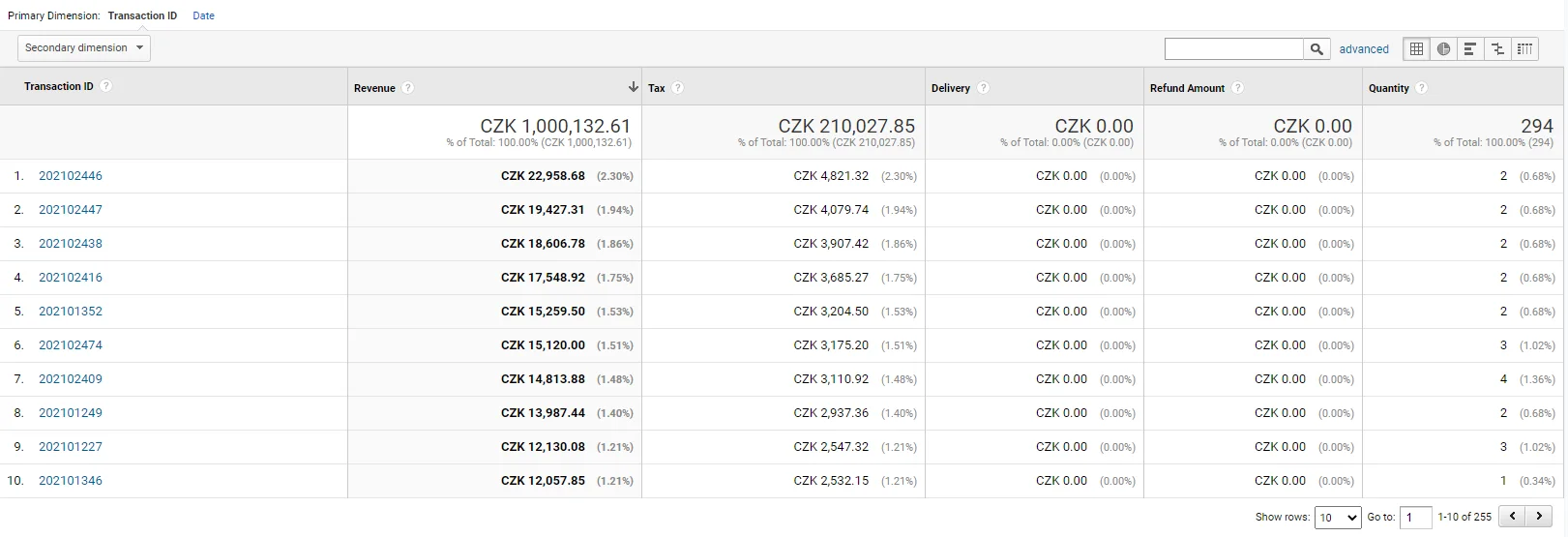Image resolution: width=1568 pixels, height=537 pixels.
Task: Select the Pivot table view icon
Action: [1525, 49]
